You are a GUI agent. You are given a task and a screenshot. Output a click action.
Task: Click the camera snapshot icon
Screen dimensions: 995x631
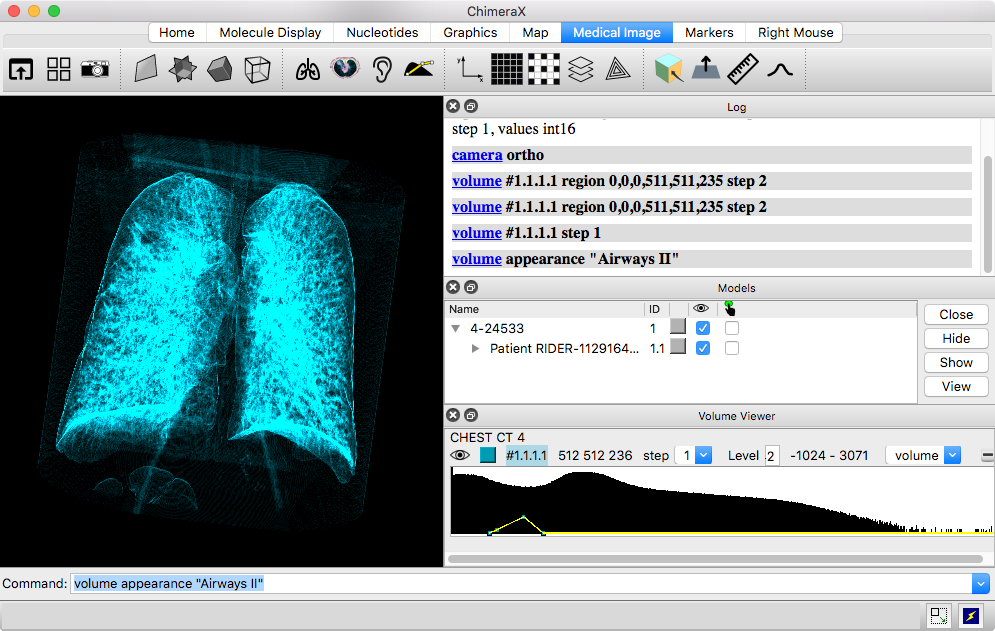(x=95, y=69)
